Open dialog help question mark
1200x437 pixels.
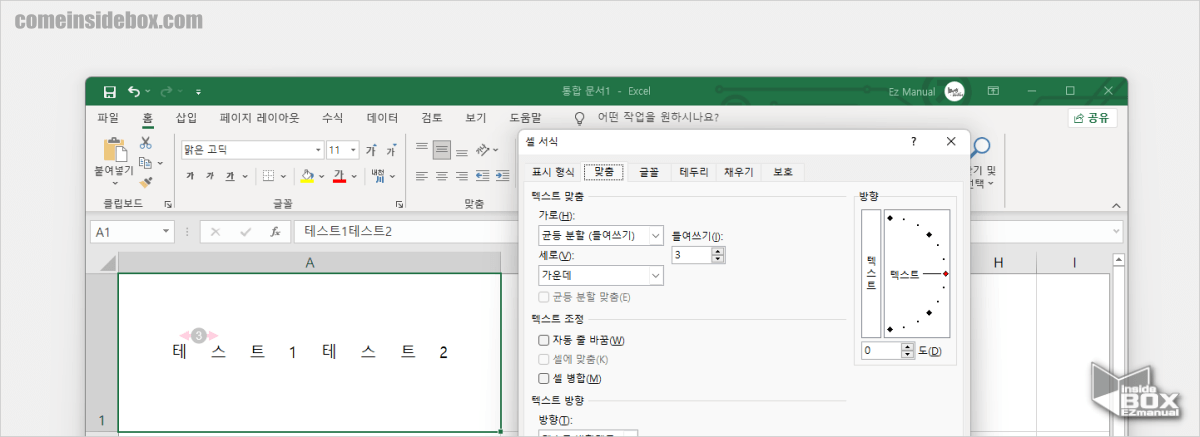(912, 142)
